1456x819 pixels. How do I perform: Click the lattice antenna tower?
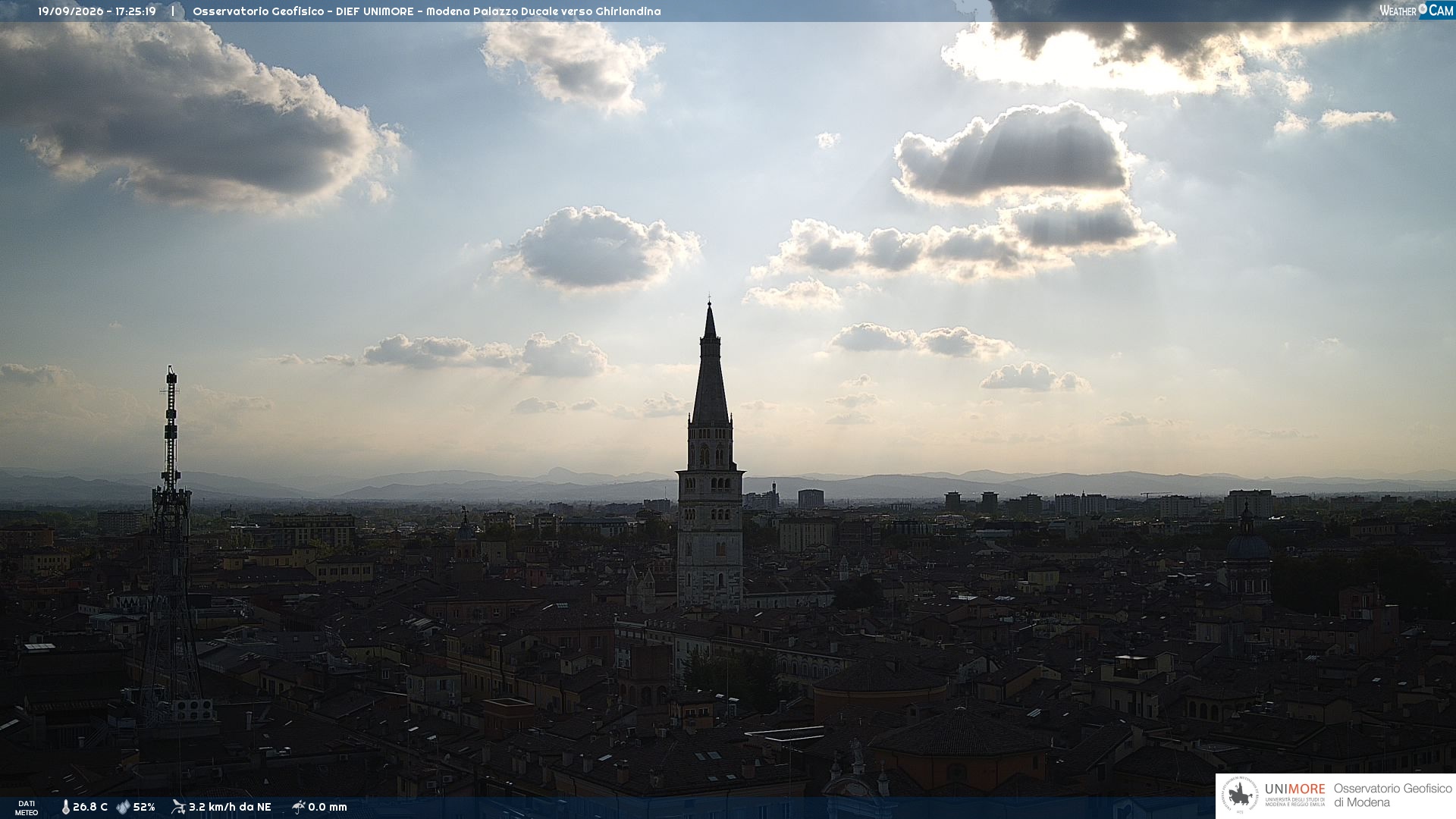(171, 546)
